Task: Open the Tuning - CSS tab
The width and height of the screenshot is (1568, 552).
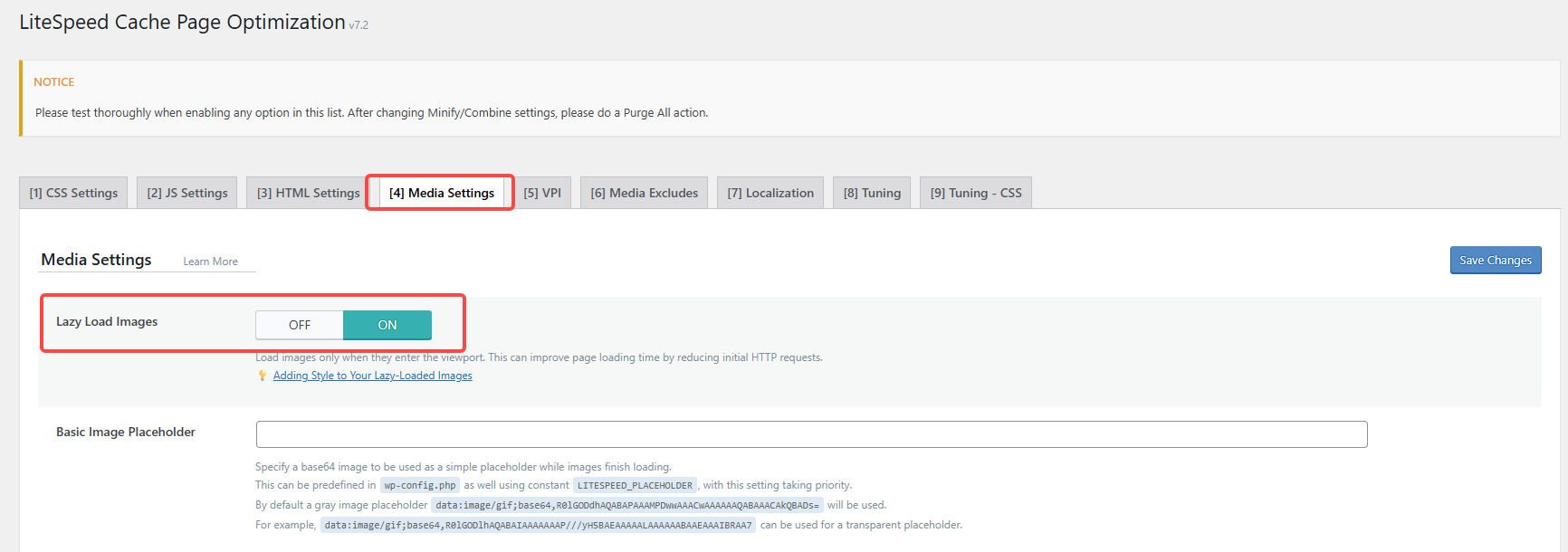Action: [976, 193]
